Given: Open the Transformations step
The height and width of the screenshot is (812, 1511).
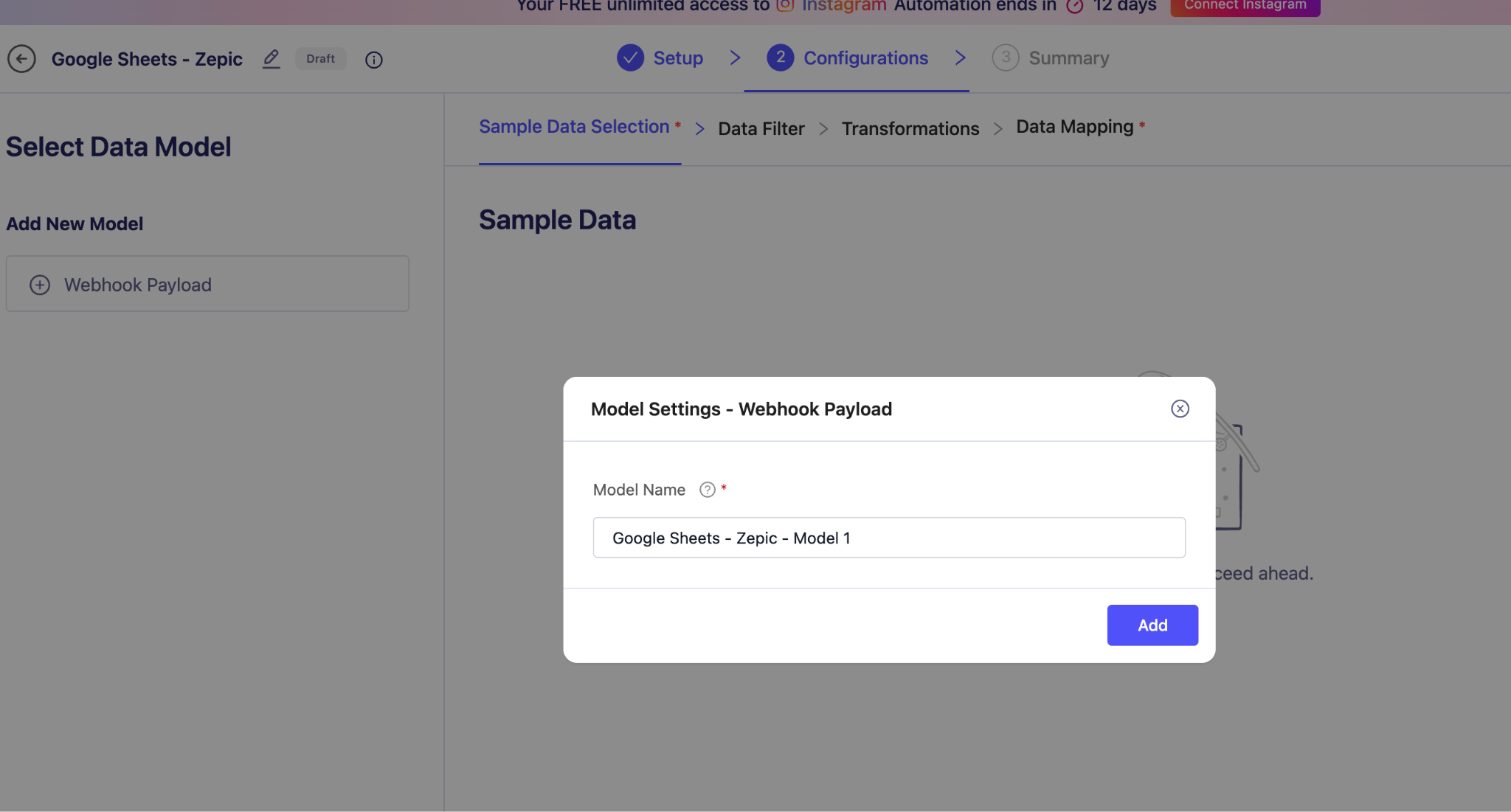Looking at the screenshot, I should point(910,128).
